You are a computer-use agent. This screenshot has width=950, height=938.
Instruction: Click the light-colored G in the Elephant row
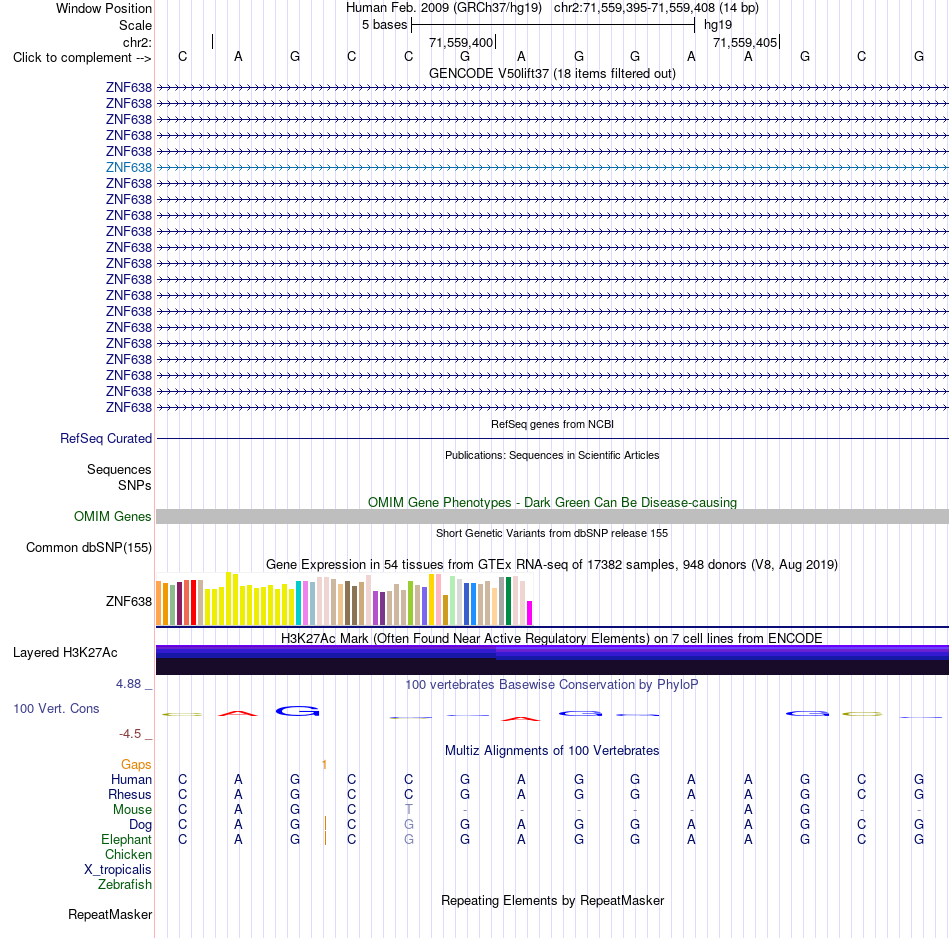(x=409, y=839)
